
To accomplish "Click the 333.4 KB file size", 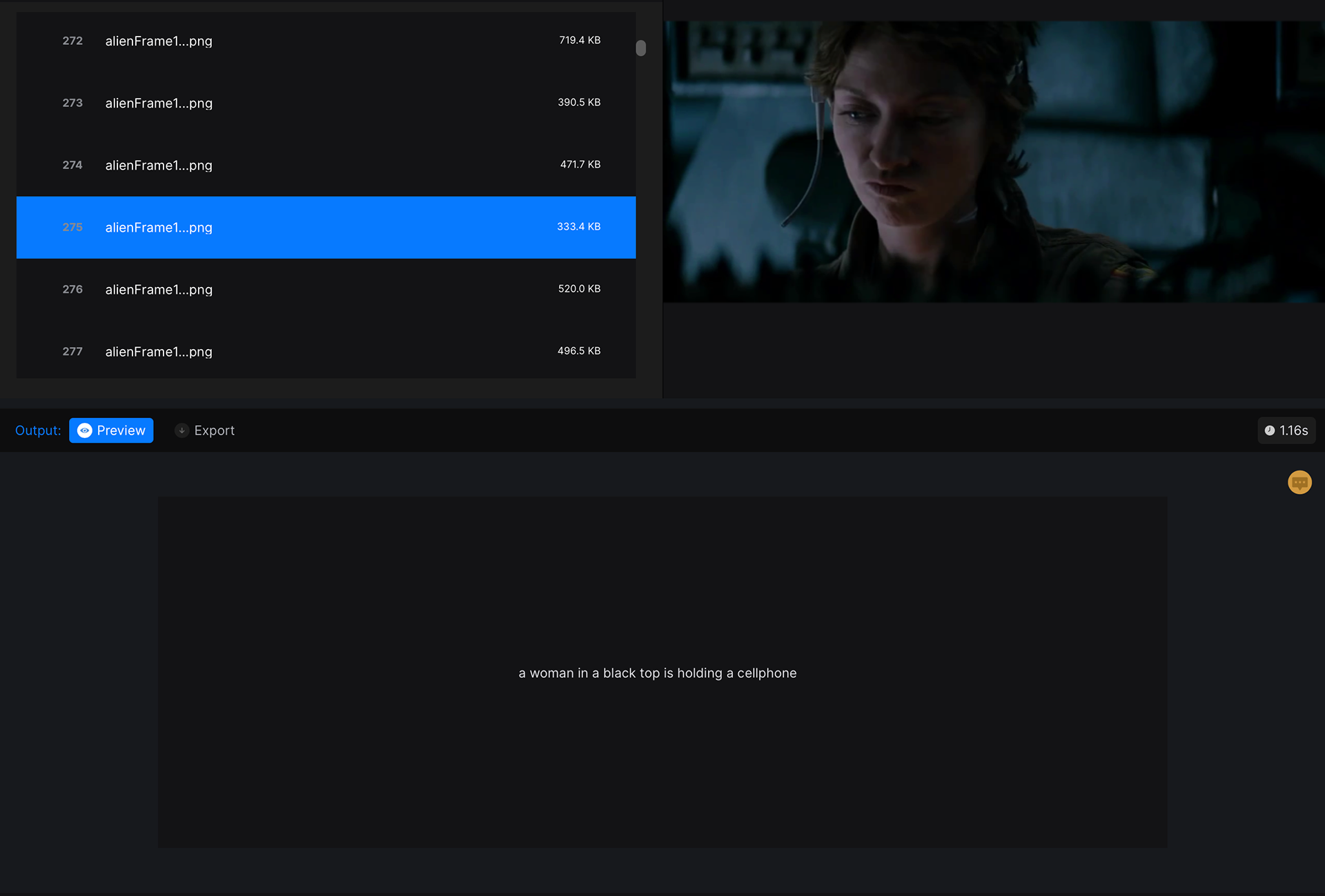I will 579,226.
